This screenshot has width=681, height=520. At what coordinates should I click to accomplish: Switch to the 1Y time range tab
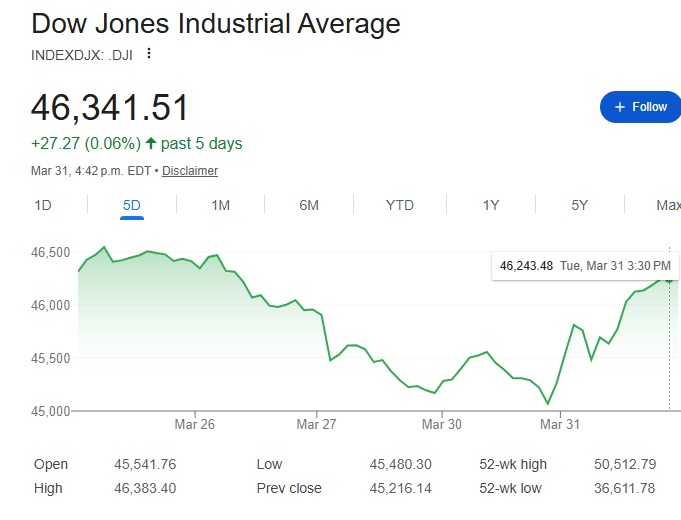pos(491,205)
